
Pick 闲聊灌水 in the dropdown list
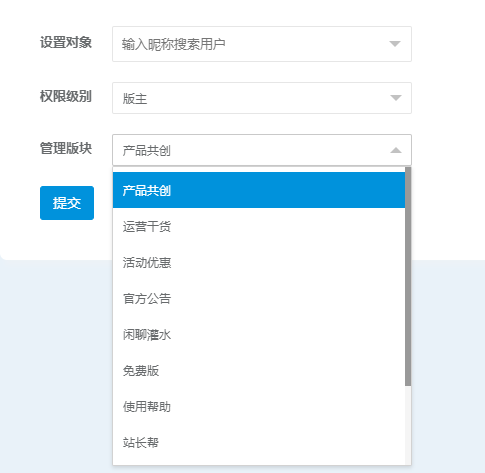point(259,334)
